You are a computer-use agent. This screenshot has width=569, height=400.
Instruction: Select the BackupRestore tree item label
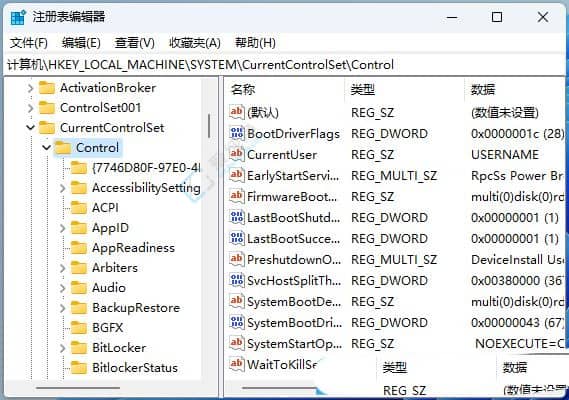tap(136, 308)
